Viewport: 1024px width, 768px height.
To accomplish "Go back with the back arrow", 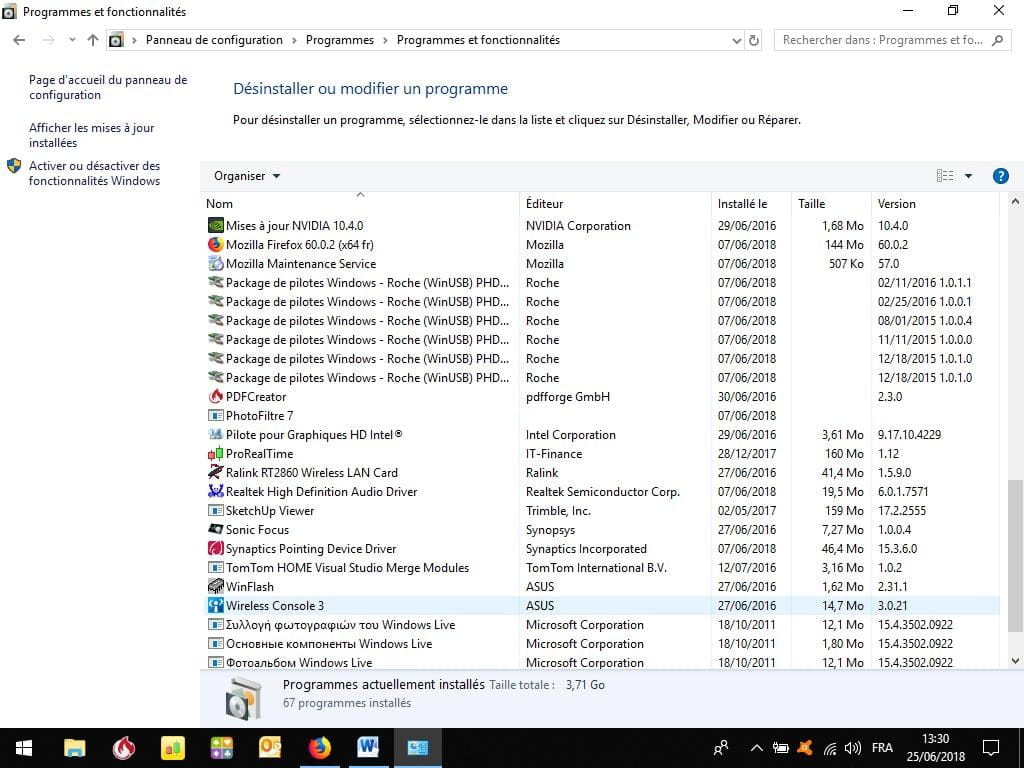I will tap(19, 40).
